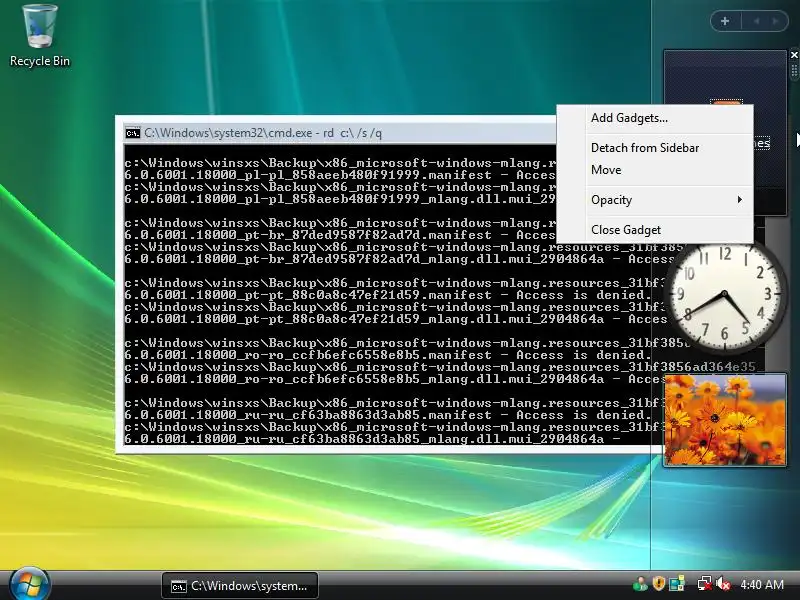Close the feed gadget with its X
Screen dimensions: 800x600
point(794,55)
